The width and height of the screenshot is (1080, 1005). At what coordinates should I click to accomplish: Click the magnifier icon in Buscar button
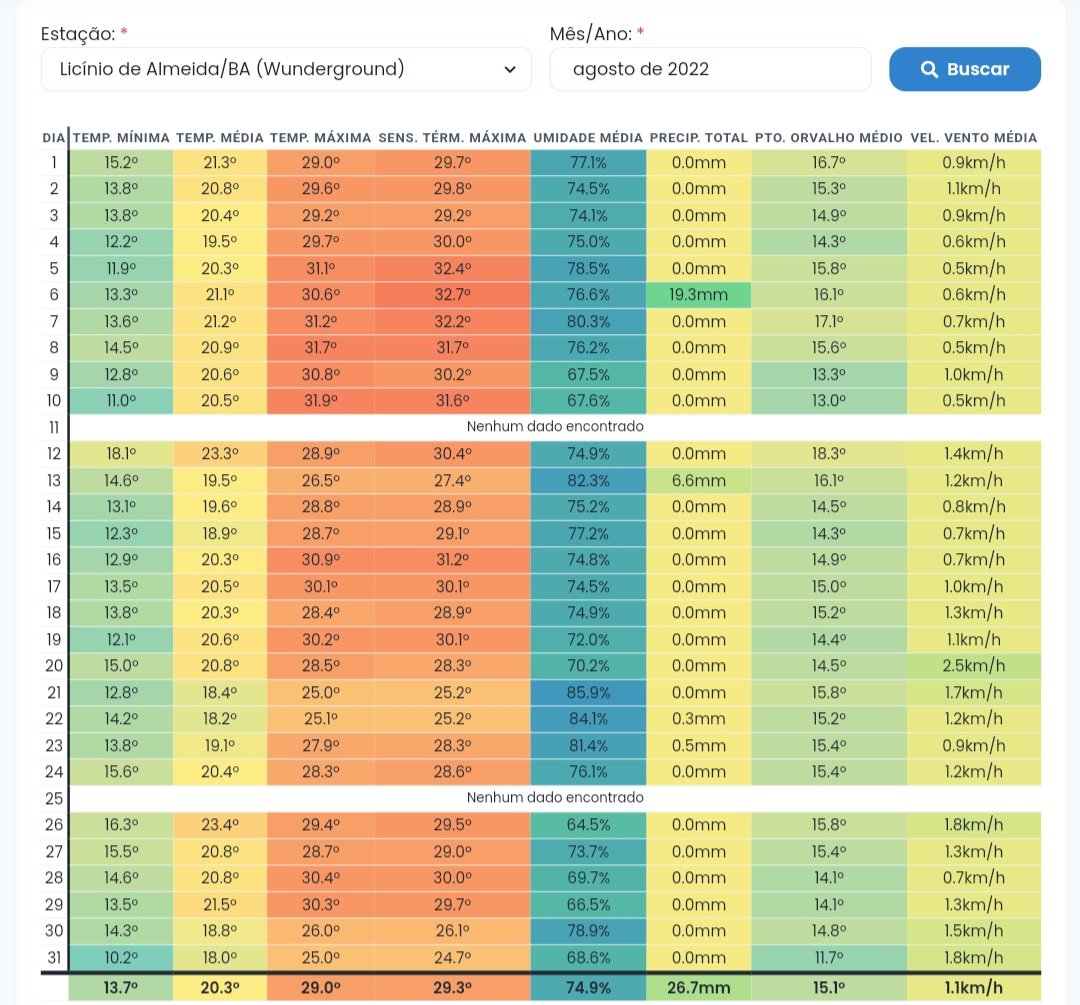click(929, 69)
